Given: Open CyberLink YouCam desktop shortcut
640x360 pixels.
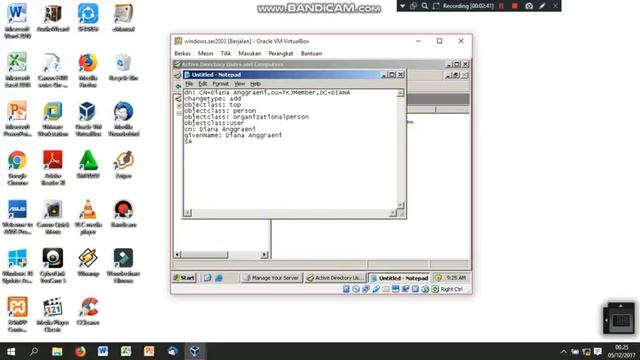Looking at the screenshot, I should point(53,265).
